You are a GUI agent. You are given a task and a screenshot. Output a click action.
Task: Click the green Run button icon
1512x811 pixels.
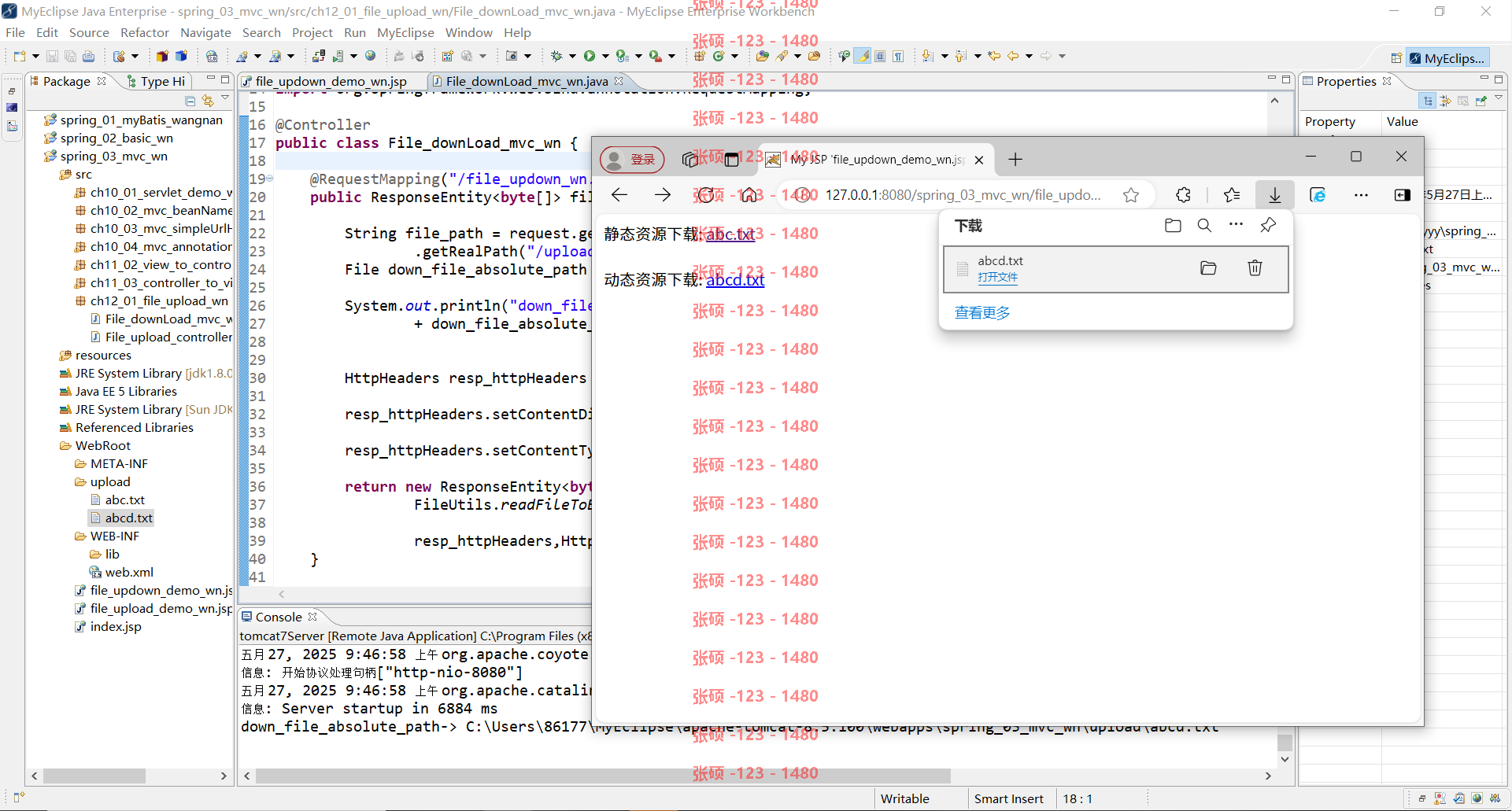click(x=590, y=56)
